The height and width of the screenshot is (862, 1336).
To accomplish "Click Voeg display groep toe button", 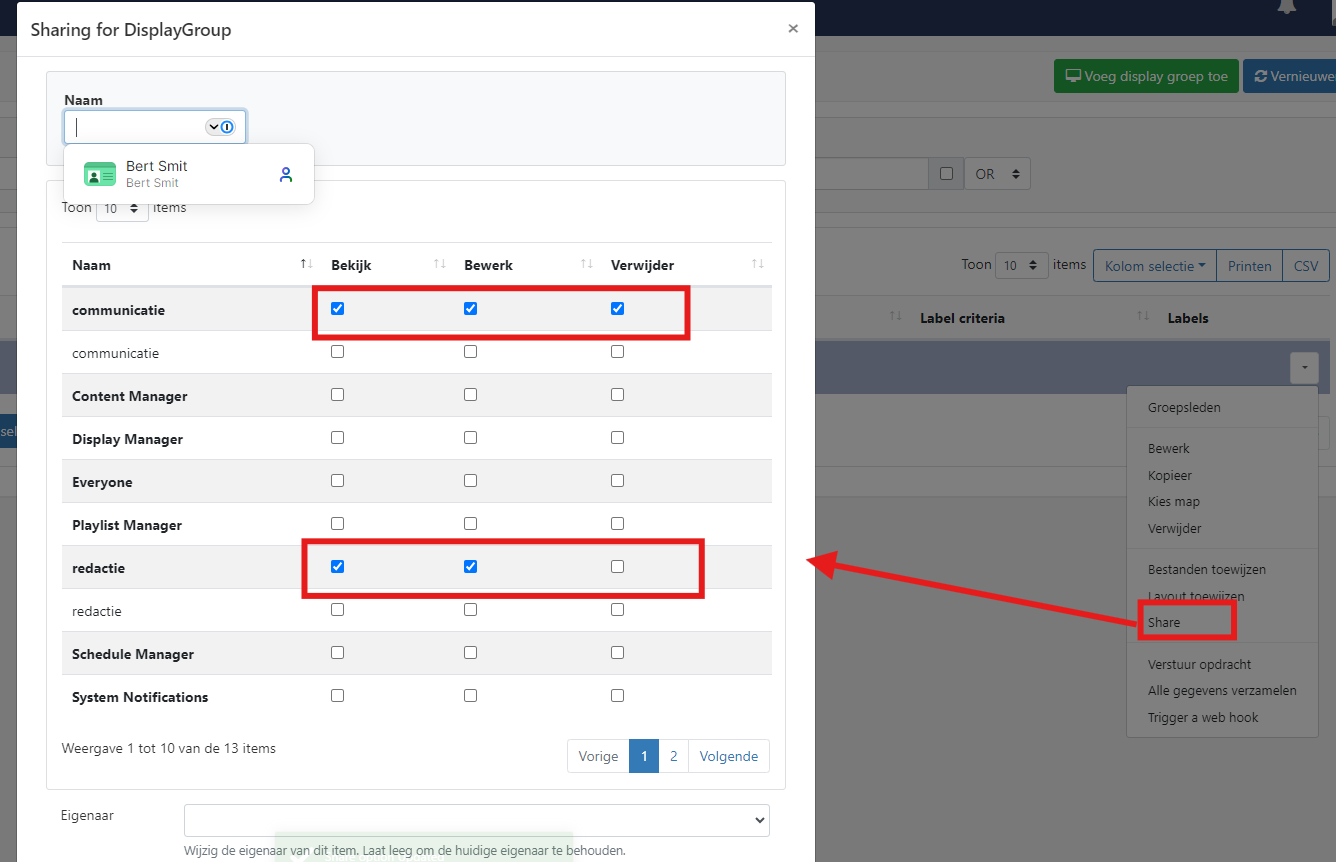I will 1146,76.
